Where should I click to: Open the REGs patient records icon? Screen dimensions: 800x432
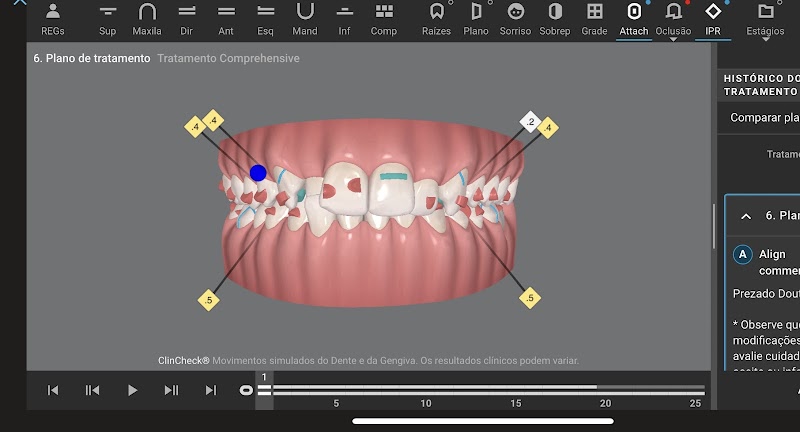53,18
